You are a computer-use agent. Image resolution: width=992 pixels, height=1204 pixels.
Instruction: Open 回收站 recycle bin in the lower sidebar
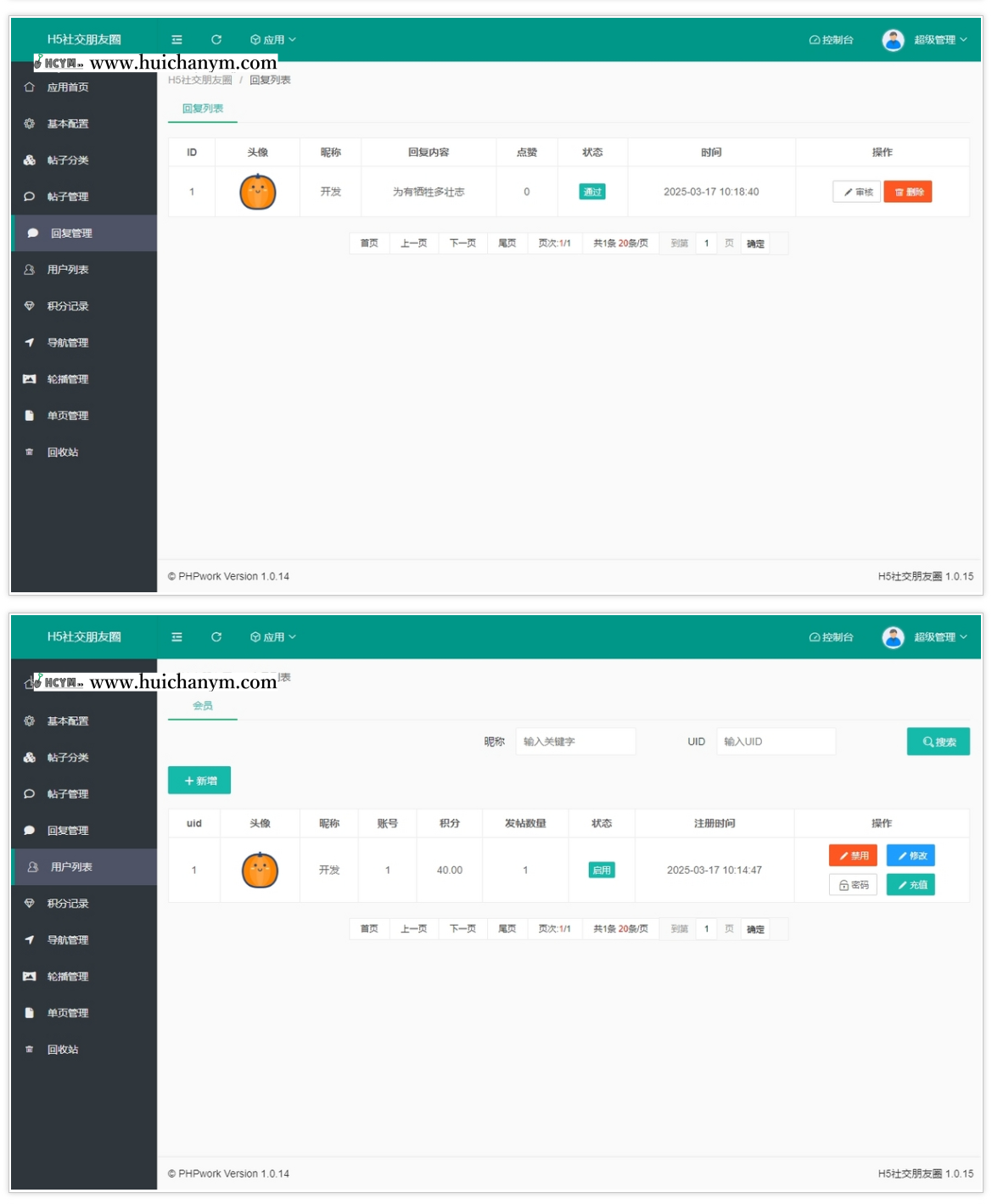63,1050
